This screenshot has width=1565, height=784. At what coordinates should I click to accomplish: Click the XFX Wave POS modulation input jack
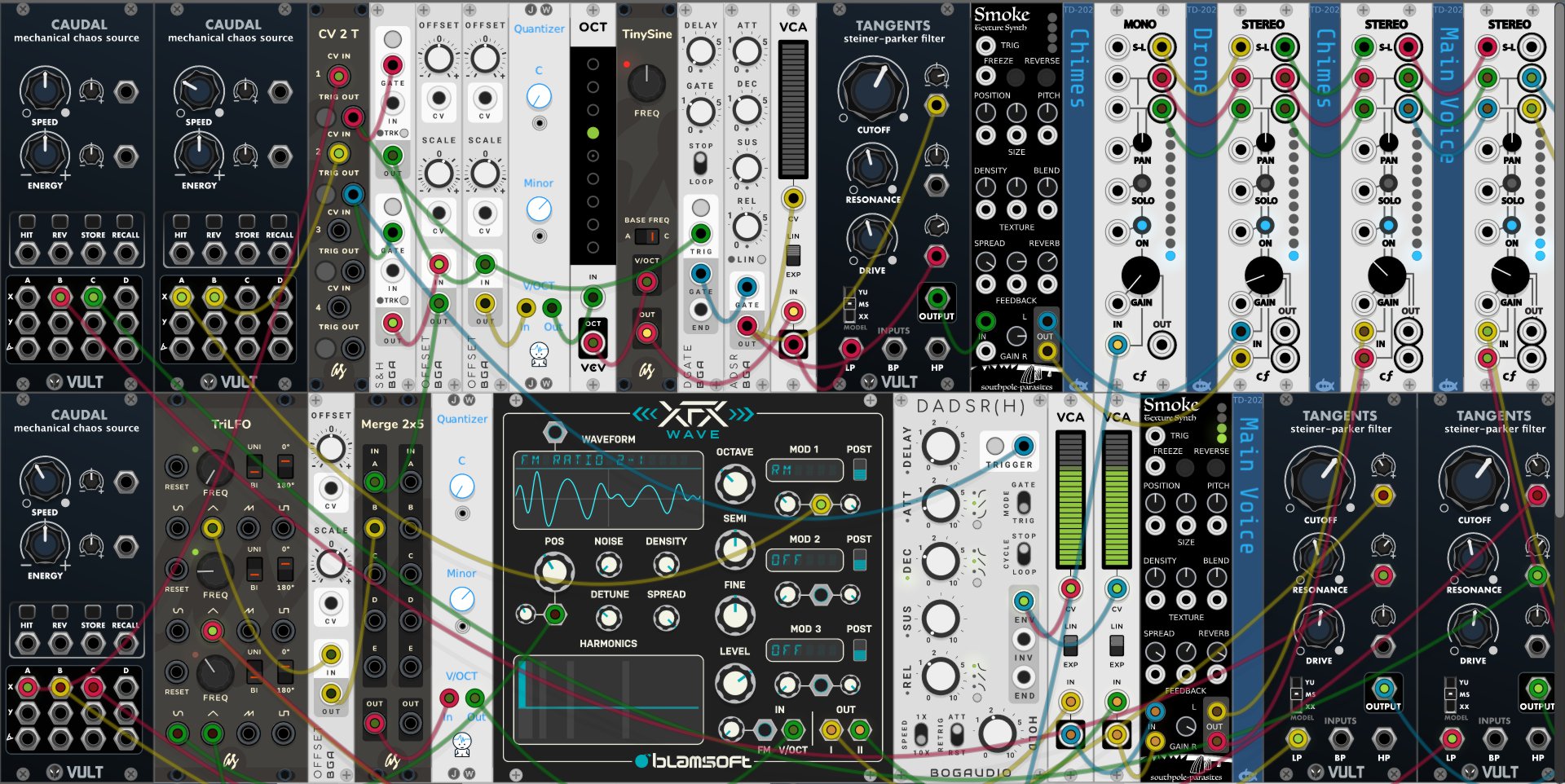tap(555, 614)
